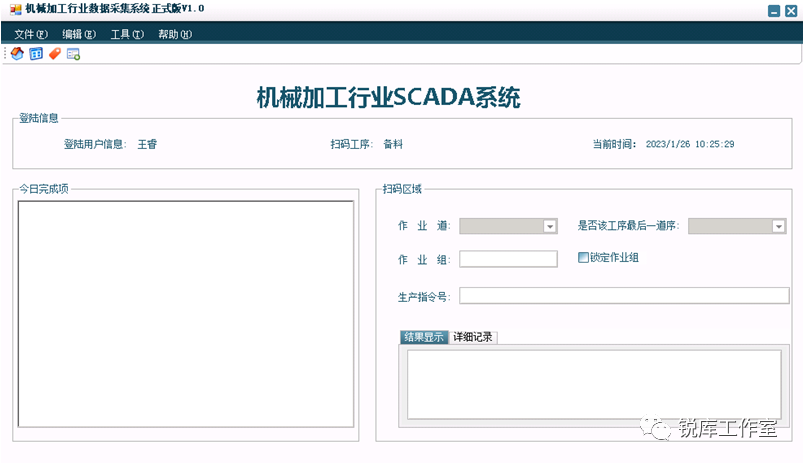Click the 登陆用户信息 label

[95, 144]
